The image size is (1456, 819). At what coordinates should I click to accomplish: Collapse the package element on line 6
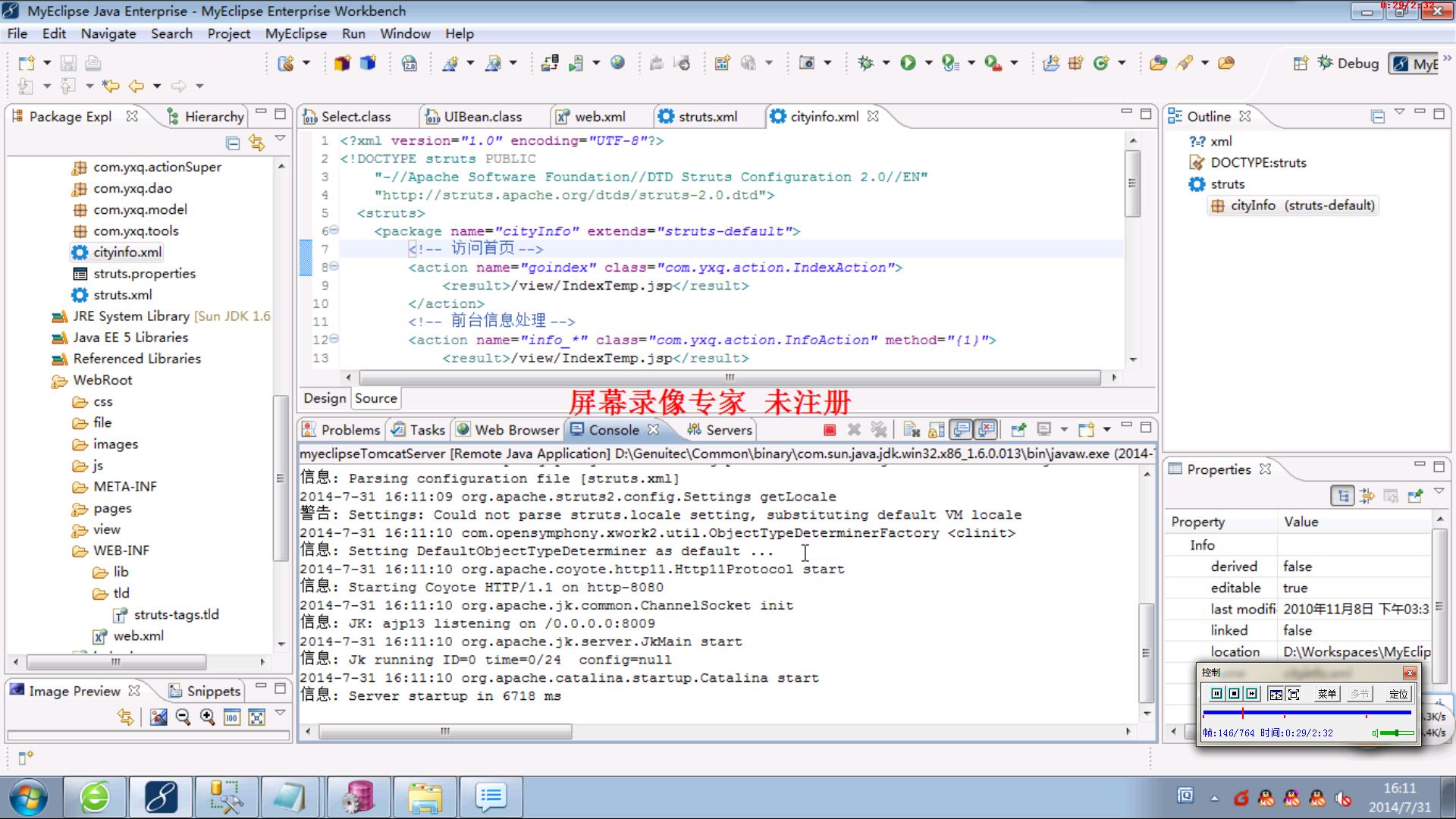(x=334, y=231)
